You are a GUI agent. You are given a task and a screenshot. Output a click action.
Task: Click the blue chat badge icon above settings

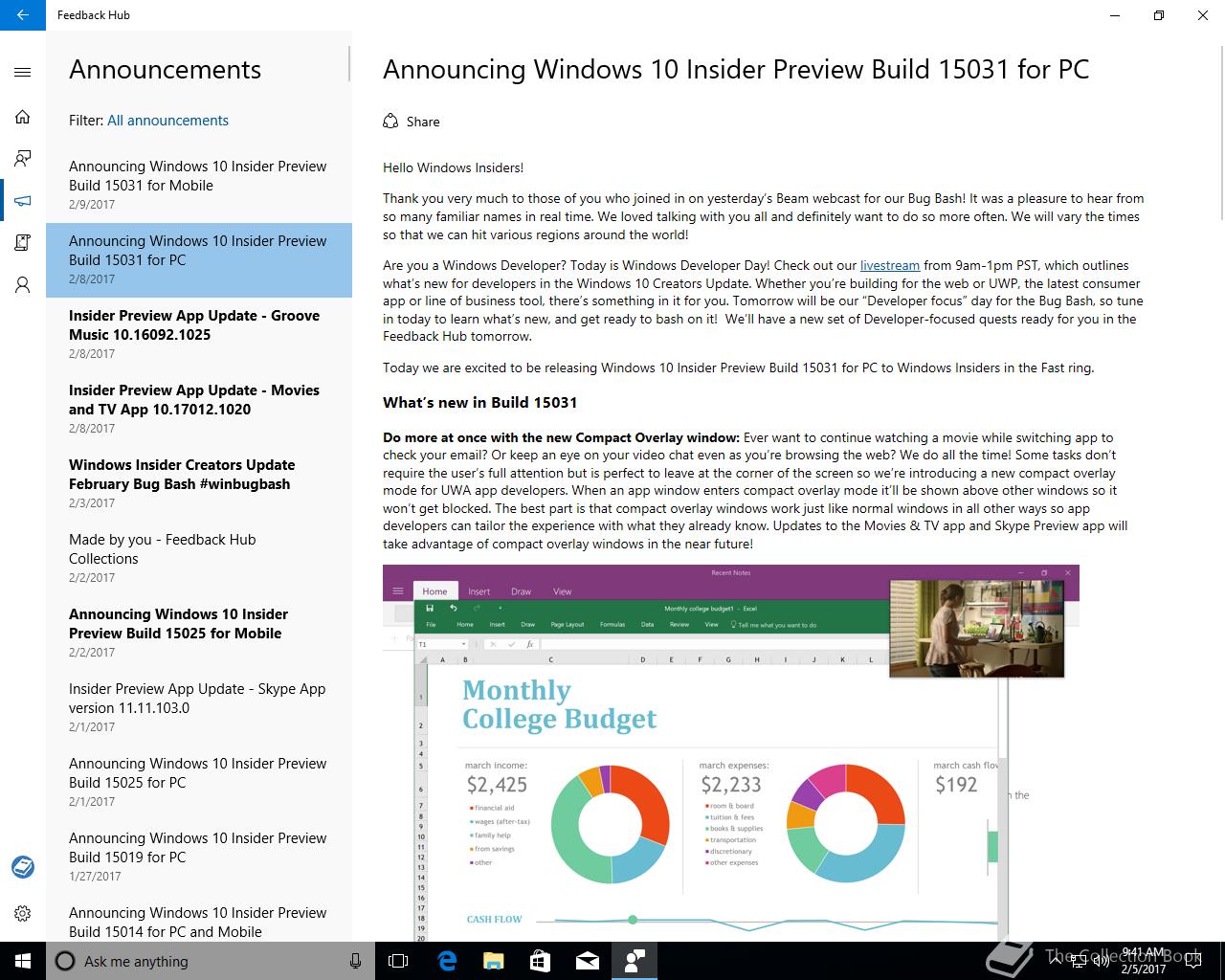point(23,867)
